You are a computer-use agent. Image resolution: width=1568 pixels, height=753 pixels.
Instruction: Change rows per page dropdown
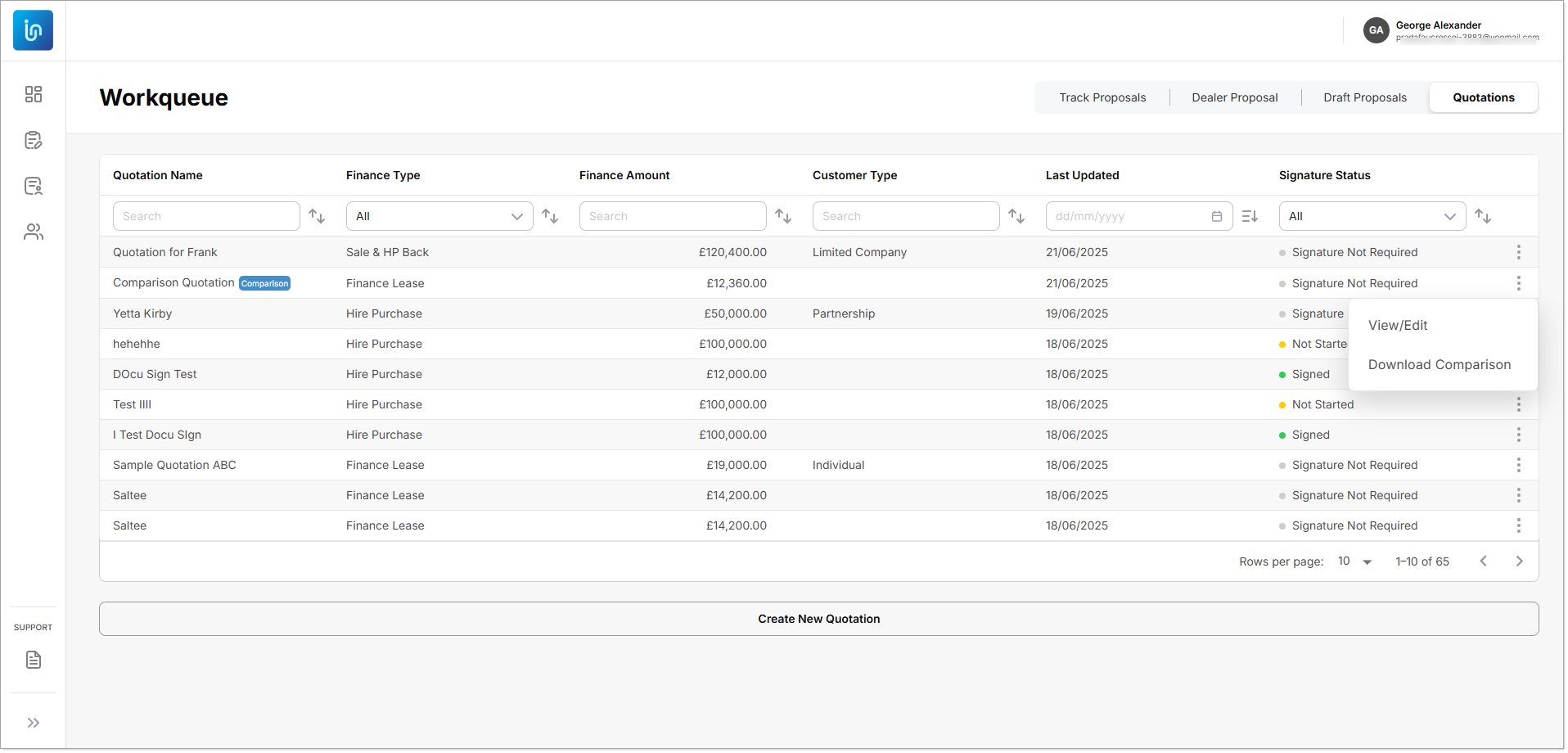click(1355, 561)
